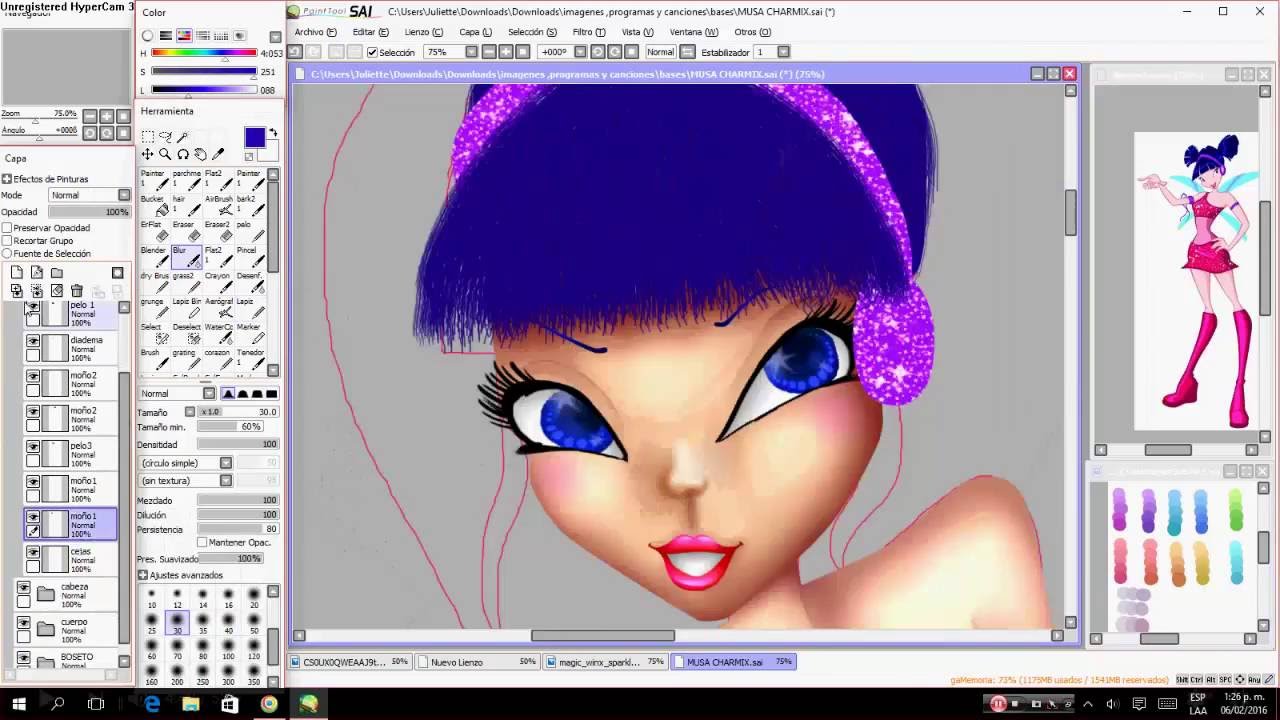
Task: Click foreground blue color swatch
Action: pyautogui.click(x=255, y=138)
